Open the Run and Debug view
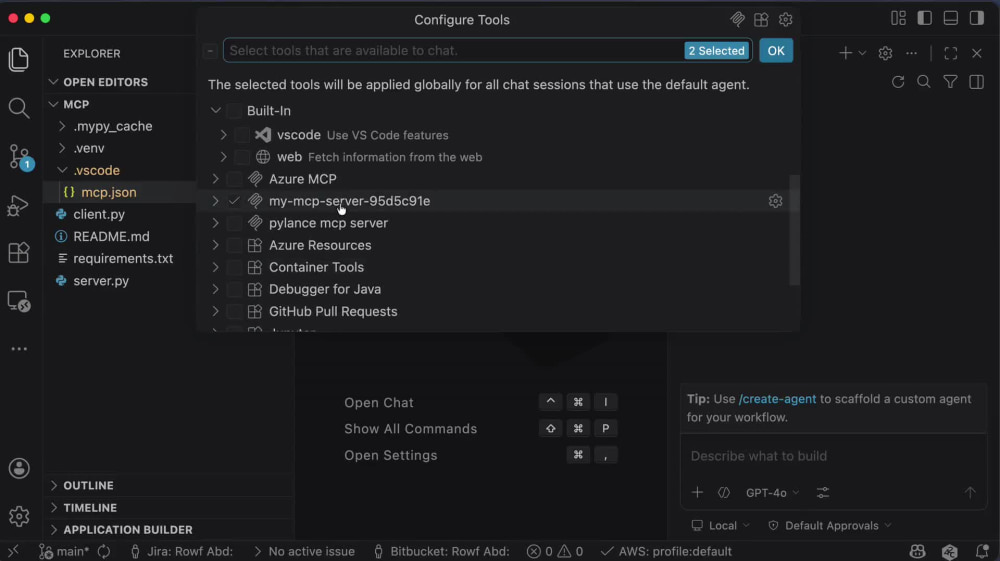The image size is (1000, 561). [18, 205]
